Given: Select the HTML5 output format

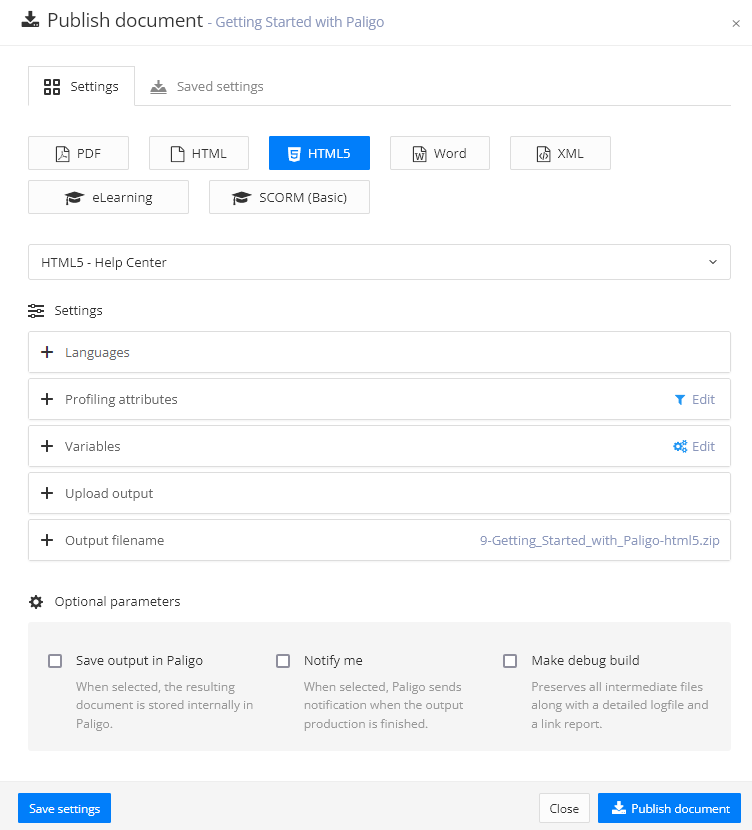Looking at the screenshot, I should click(x=319, y=153).
